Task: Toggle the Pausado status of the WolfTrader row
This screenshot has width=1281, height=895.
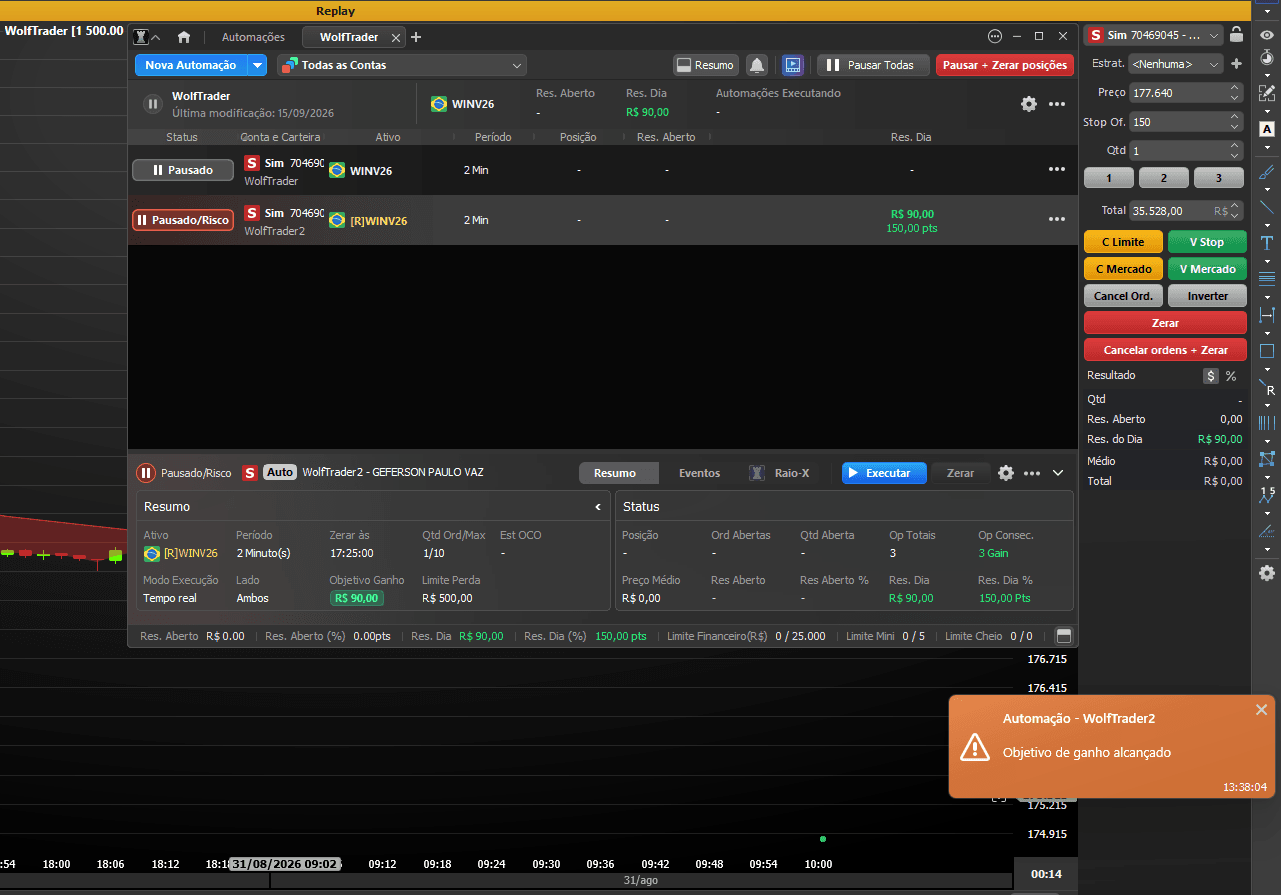Action: pyautogui.click(x=183, y=170)
